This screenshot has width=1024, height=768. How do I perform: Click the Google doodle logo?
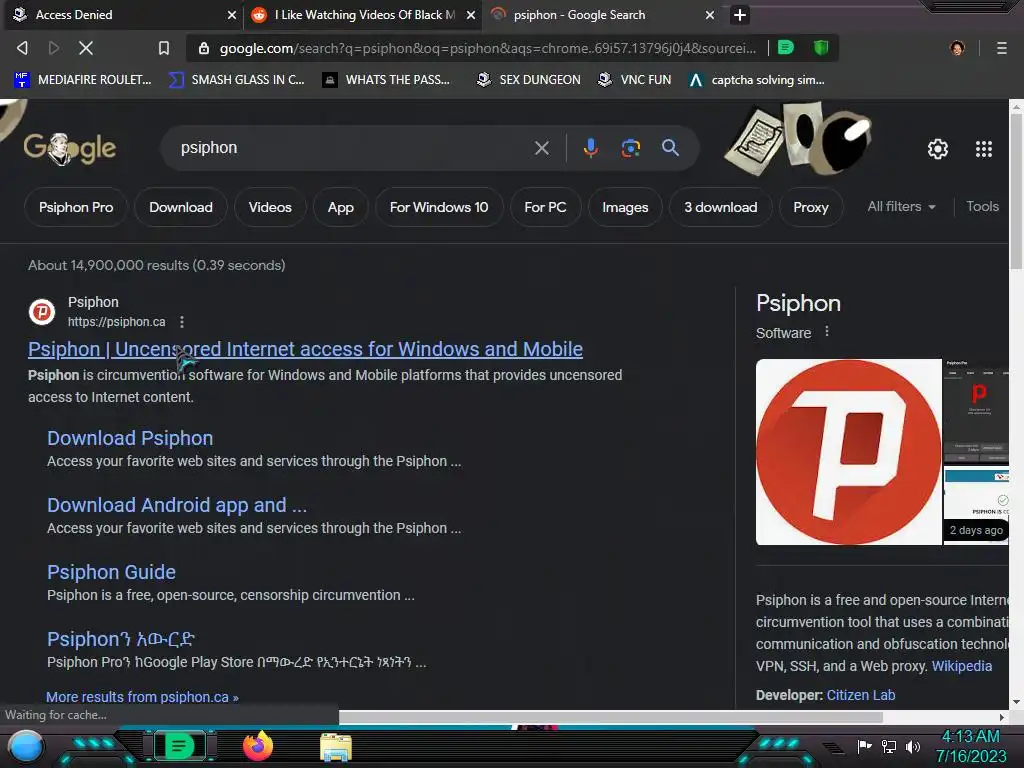[x=70, y=149]
